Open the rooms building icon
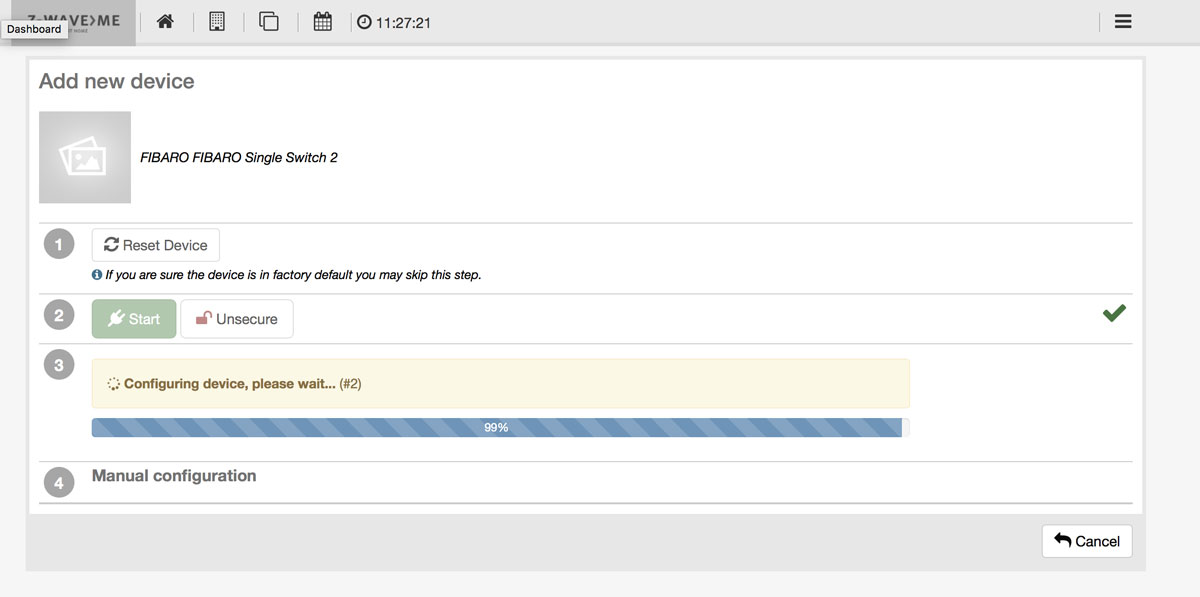The height and width of the screenshot is (597, 1200). (x=217, y=21)
